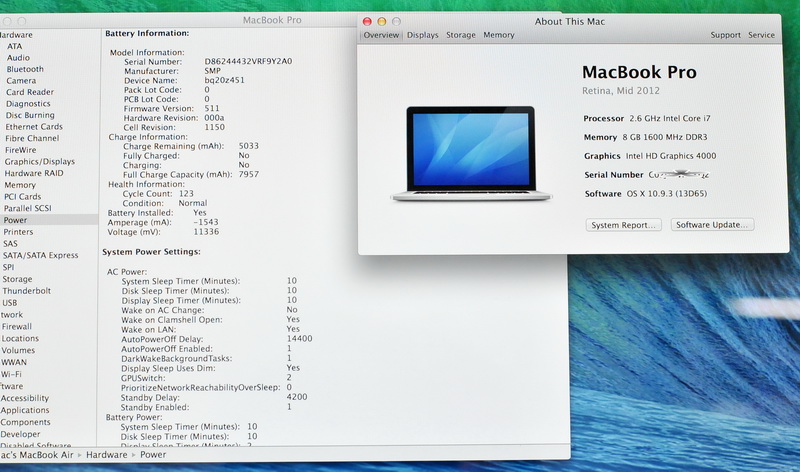This screenshot has width=800, height=472.
Task: Switch to the Storage tab
Action: point(461,35)
